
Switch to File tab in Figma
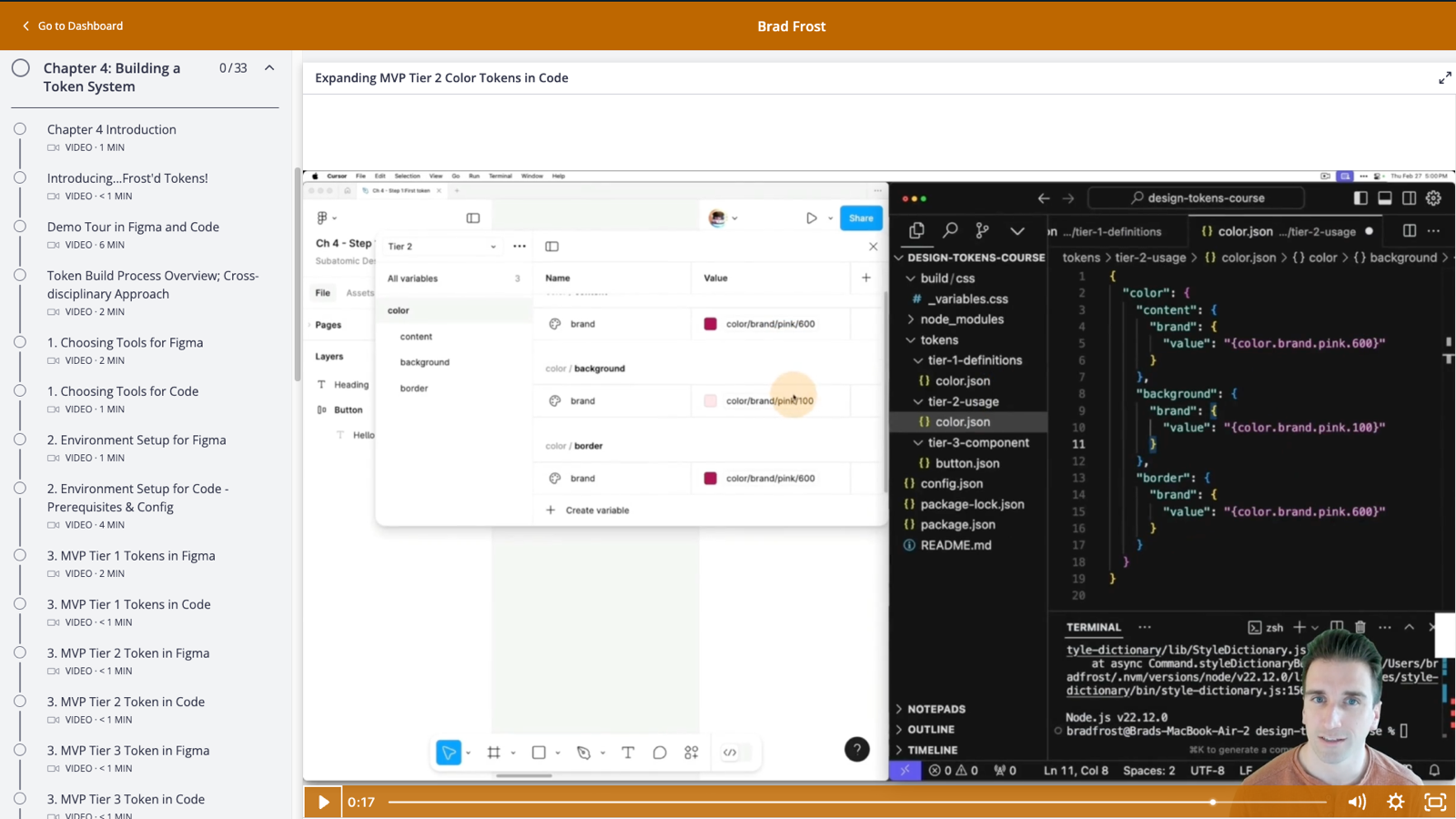(x=323, y=293)
